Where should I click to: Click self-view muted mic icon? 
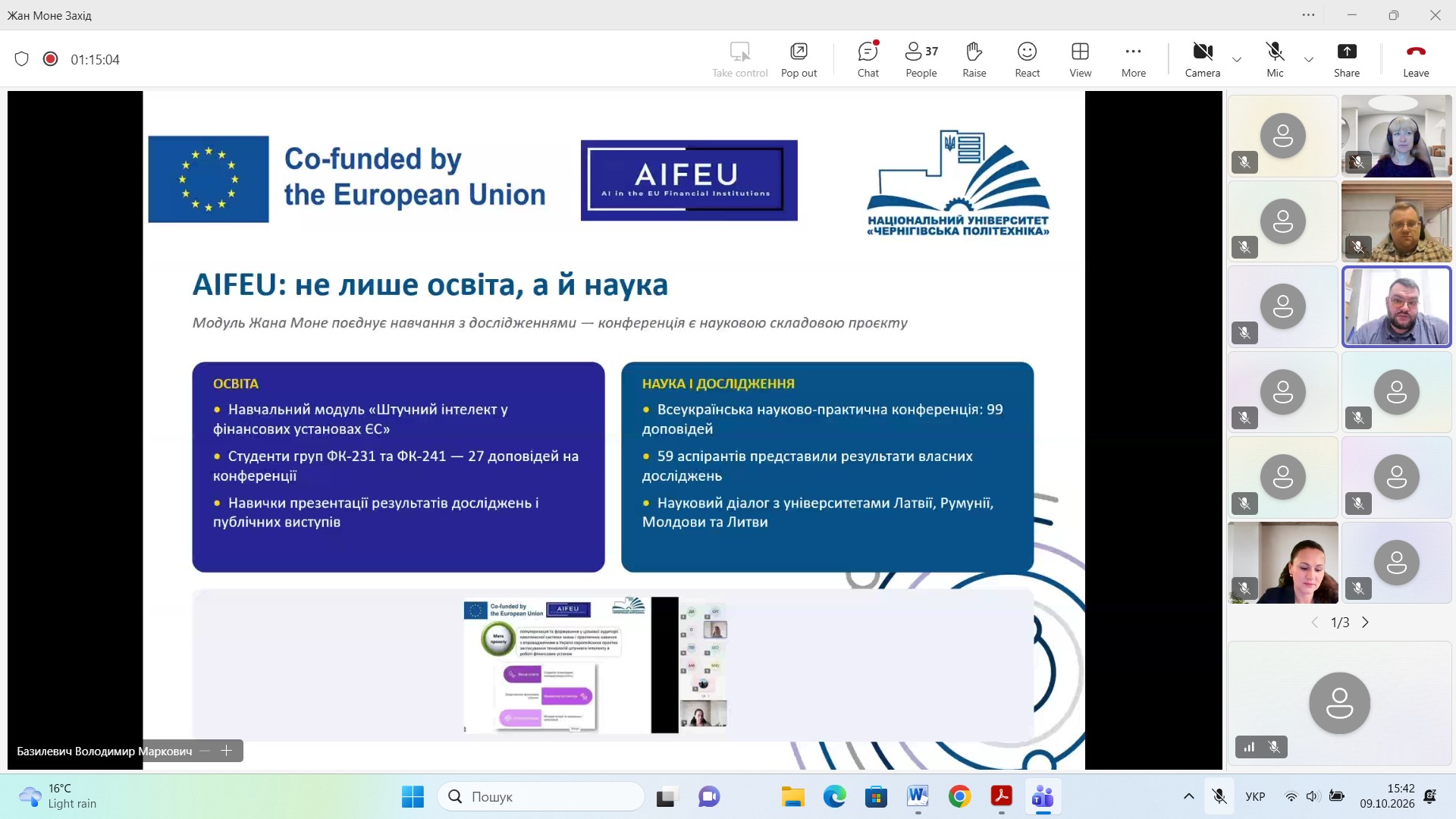tap(1274, 747)
